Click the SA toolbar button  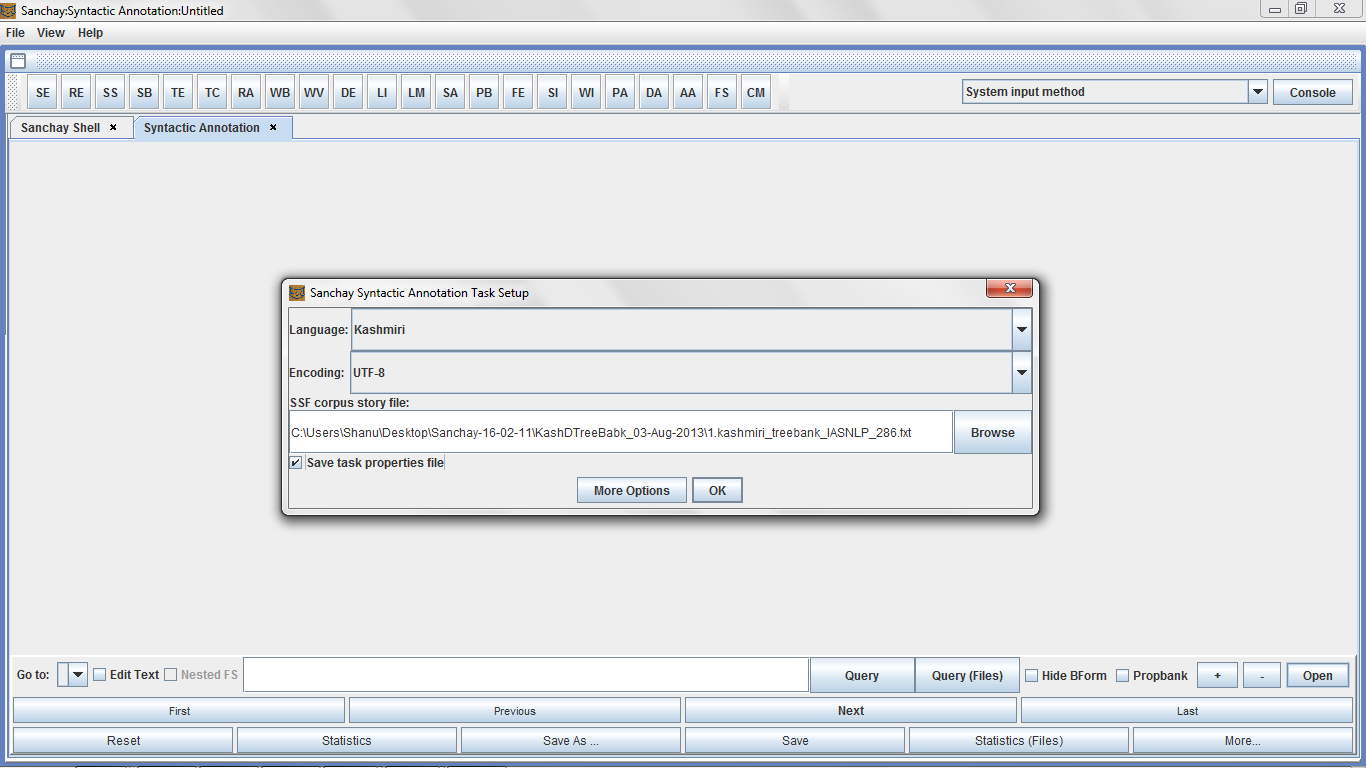click(x=451, y=93)
